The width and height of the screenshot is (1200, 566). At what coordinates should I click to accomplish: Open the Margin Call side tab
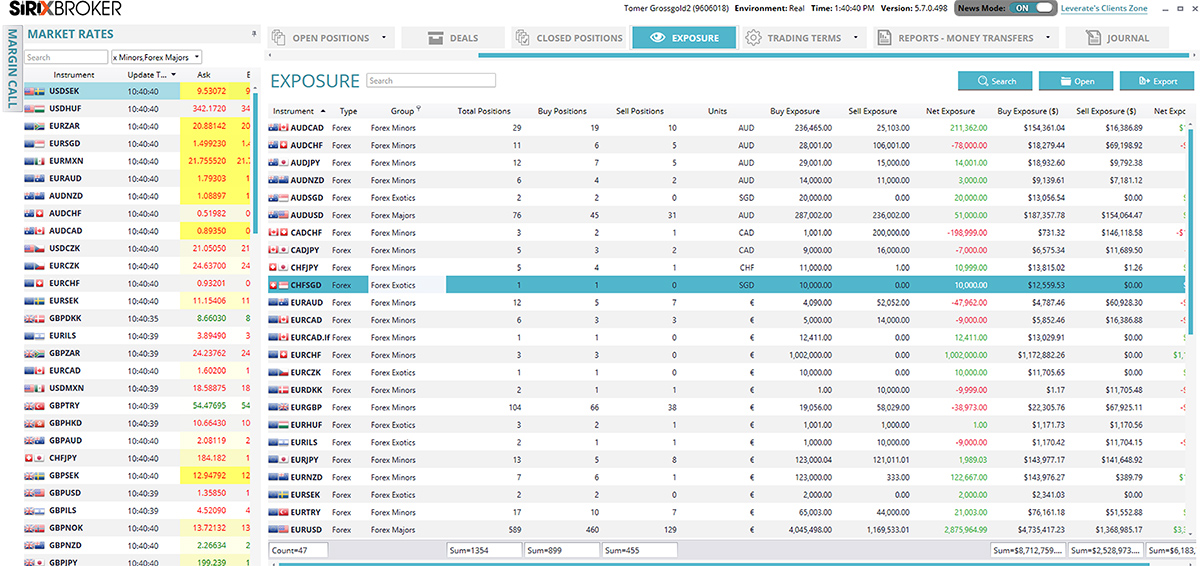(11, 70)
